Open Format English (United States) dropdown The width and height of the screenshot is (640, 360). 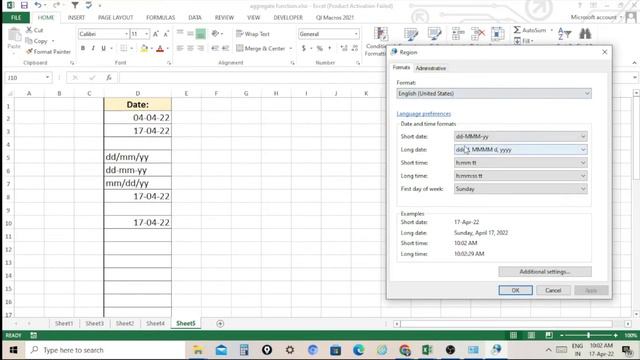click(494, 93)
